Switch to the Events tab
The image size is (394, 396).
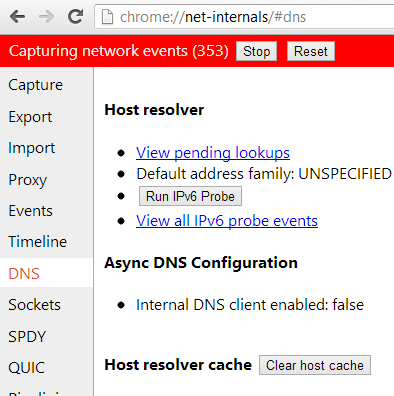[31, 211]
